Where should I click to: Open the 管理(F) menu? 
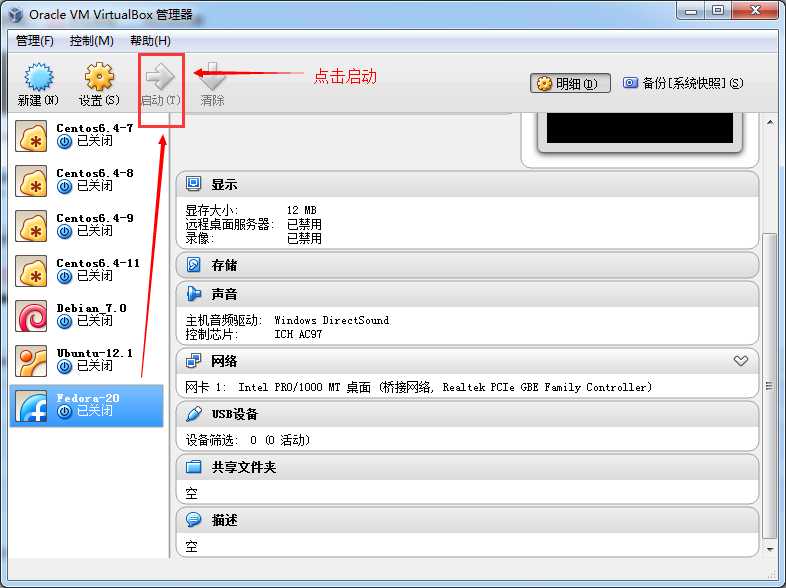click(35, 41)
